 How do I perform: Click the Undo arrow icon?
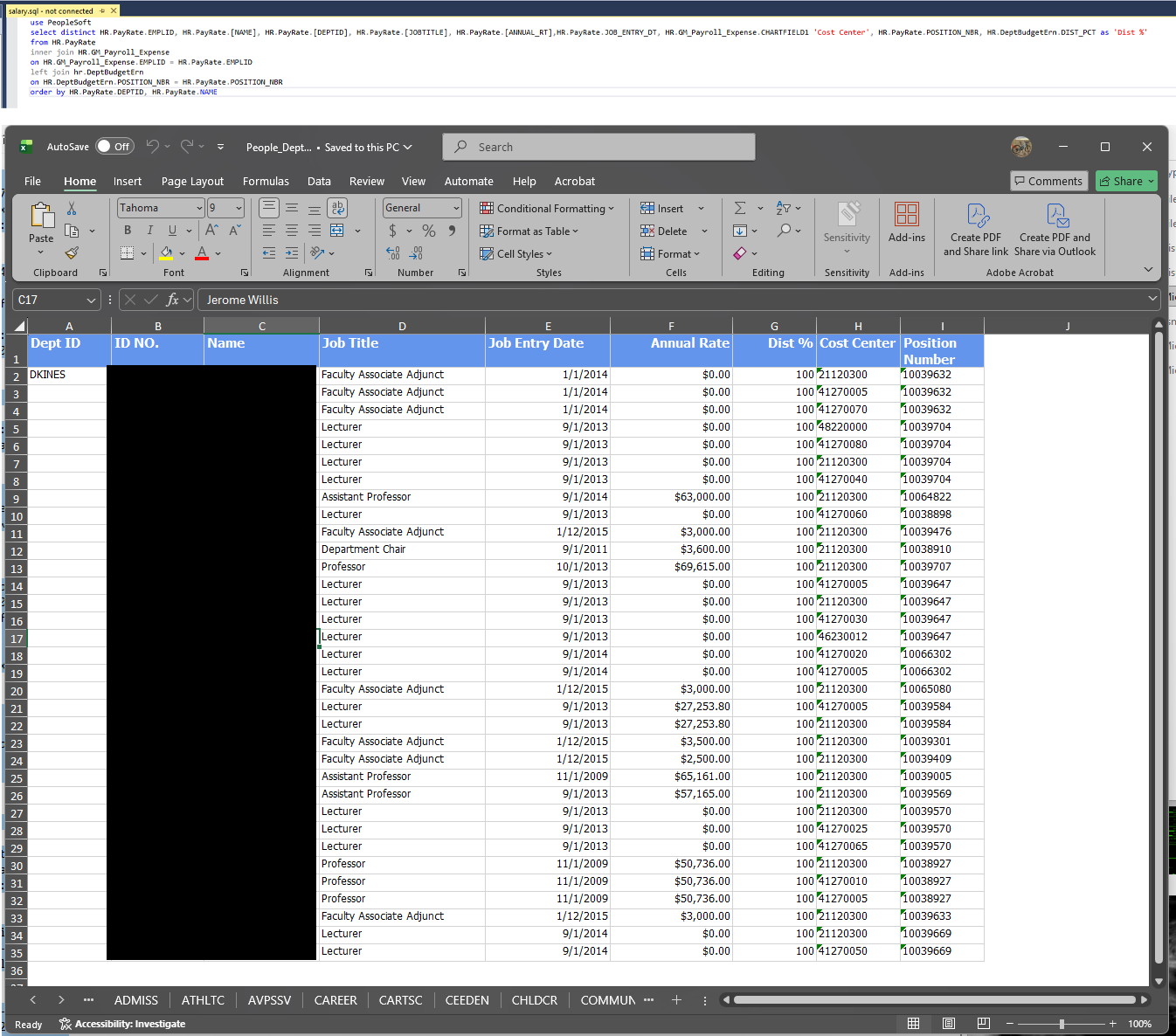(153, 147)
